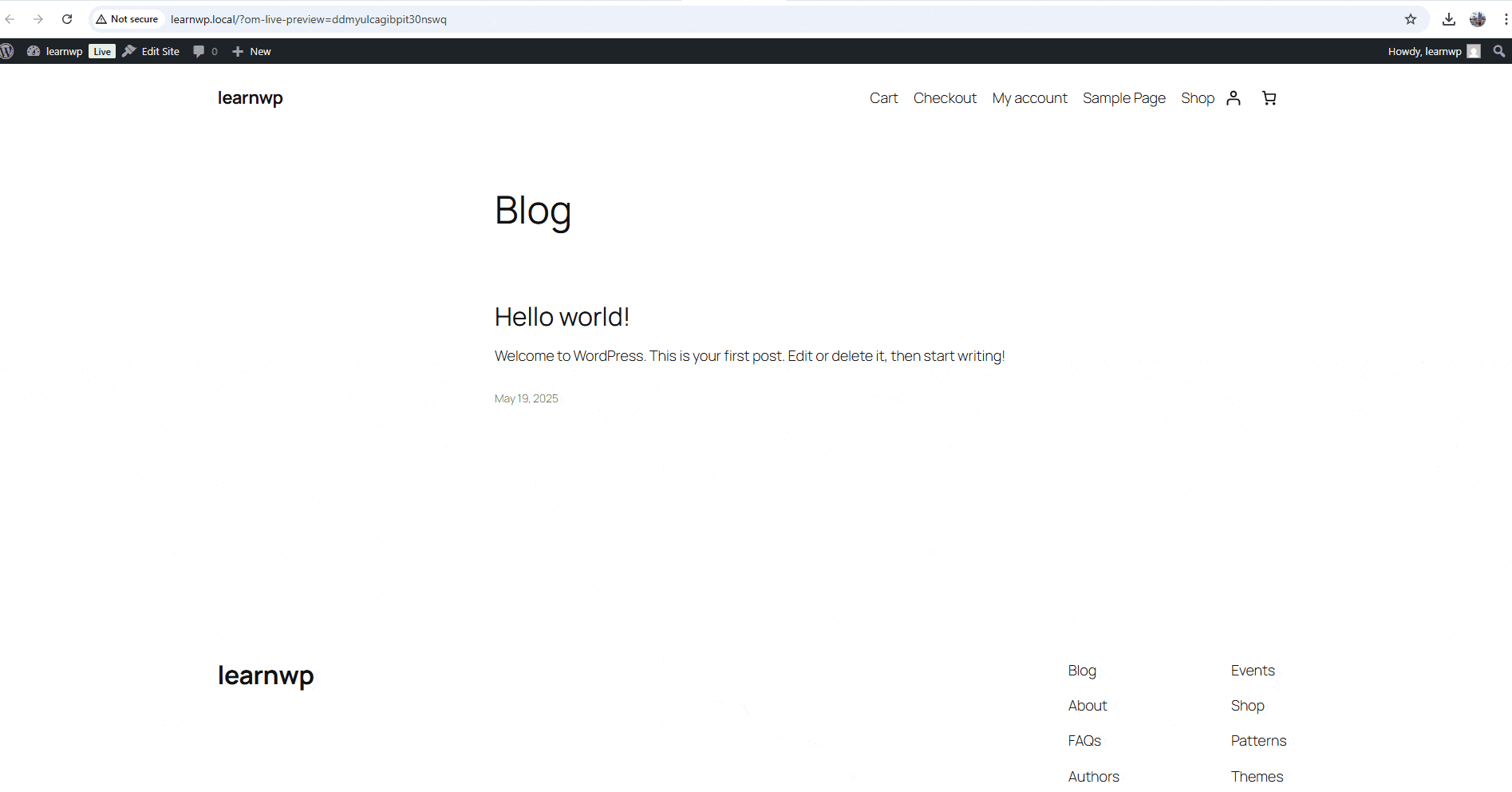The width and height of the screenshot is (1512, 792).
Task: Click the admin bar search magnifier icon
Action: click(1499, 51)
